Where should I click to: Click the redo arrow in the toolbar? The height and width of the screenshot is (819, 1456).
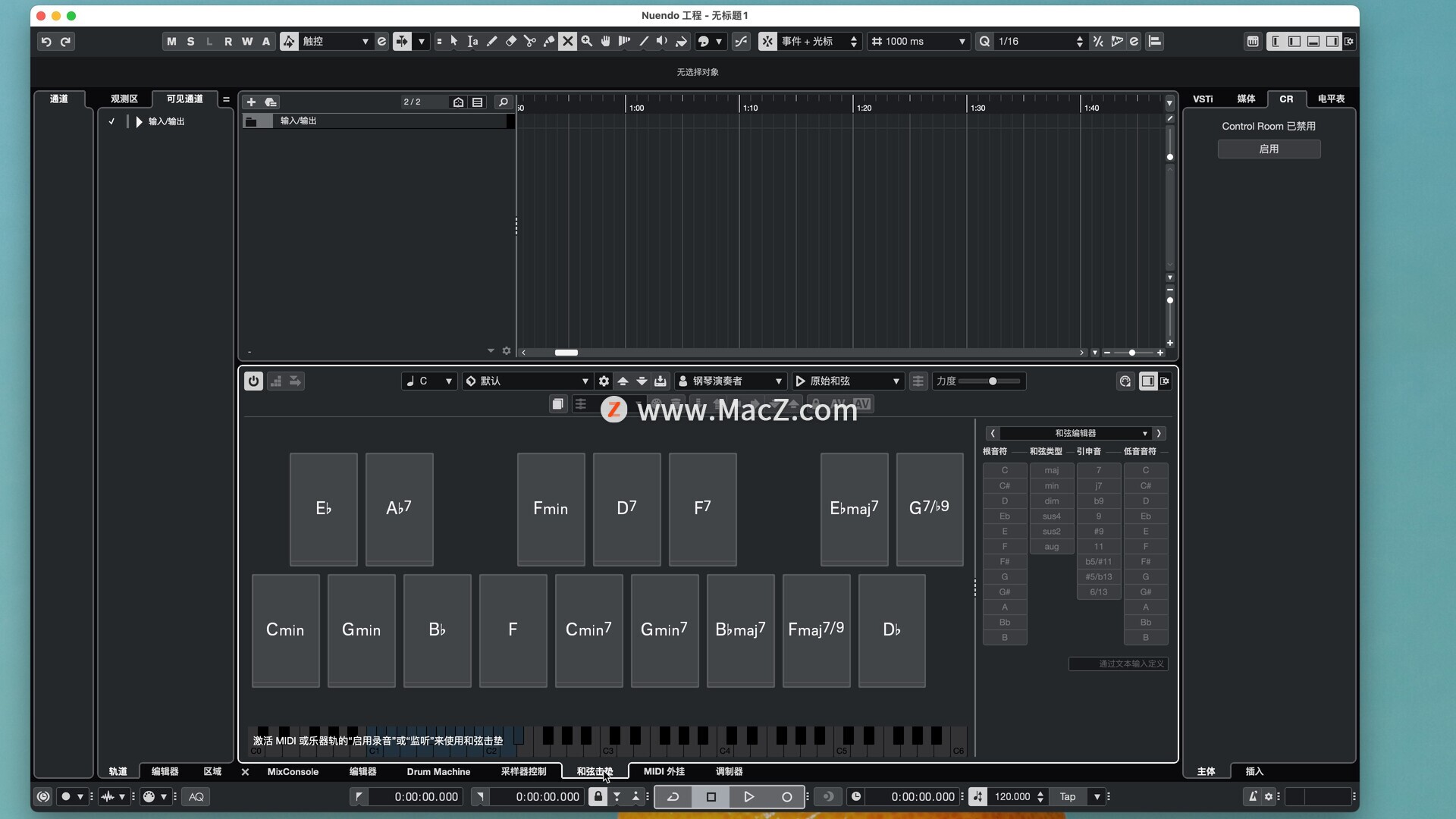[65, 42]
